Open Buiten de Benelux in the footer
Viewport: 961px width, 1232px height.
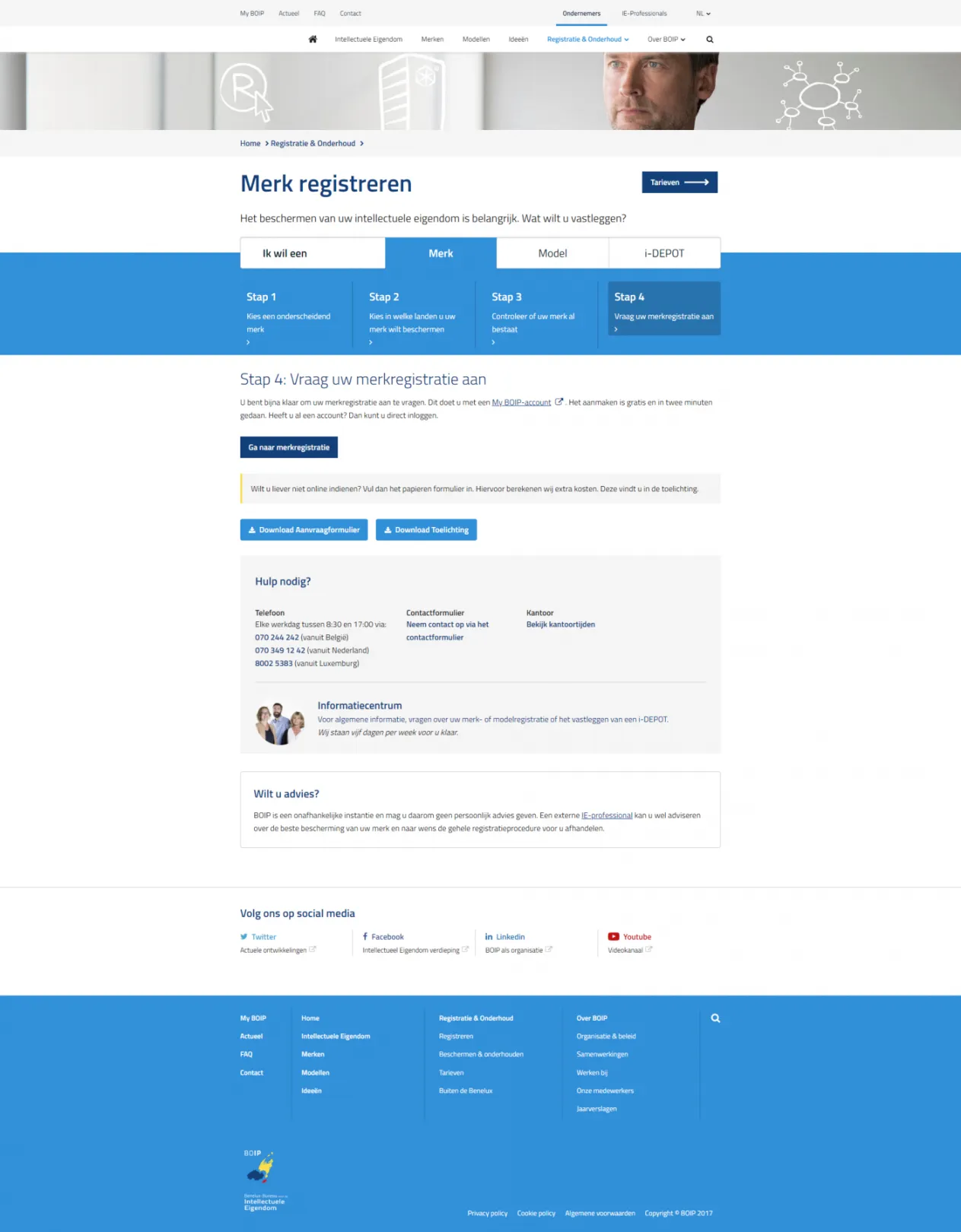point(466,1091)
